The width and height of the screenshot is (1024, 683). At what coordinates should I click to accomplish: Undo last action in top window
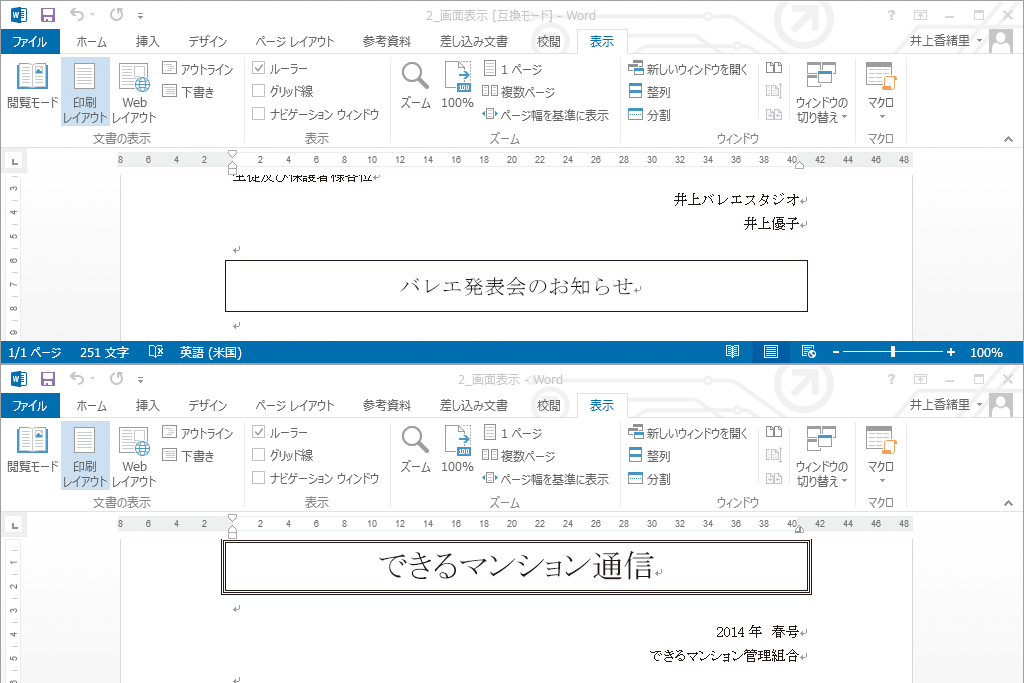pyautogui.click(x=77, y=14)
